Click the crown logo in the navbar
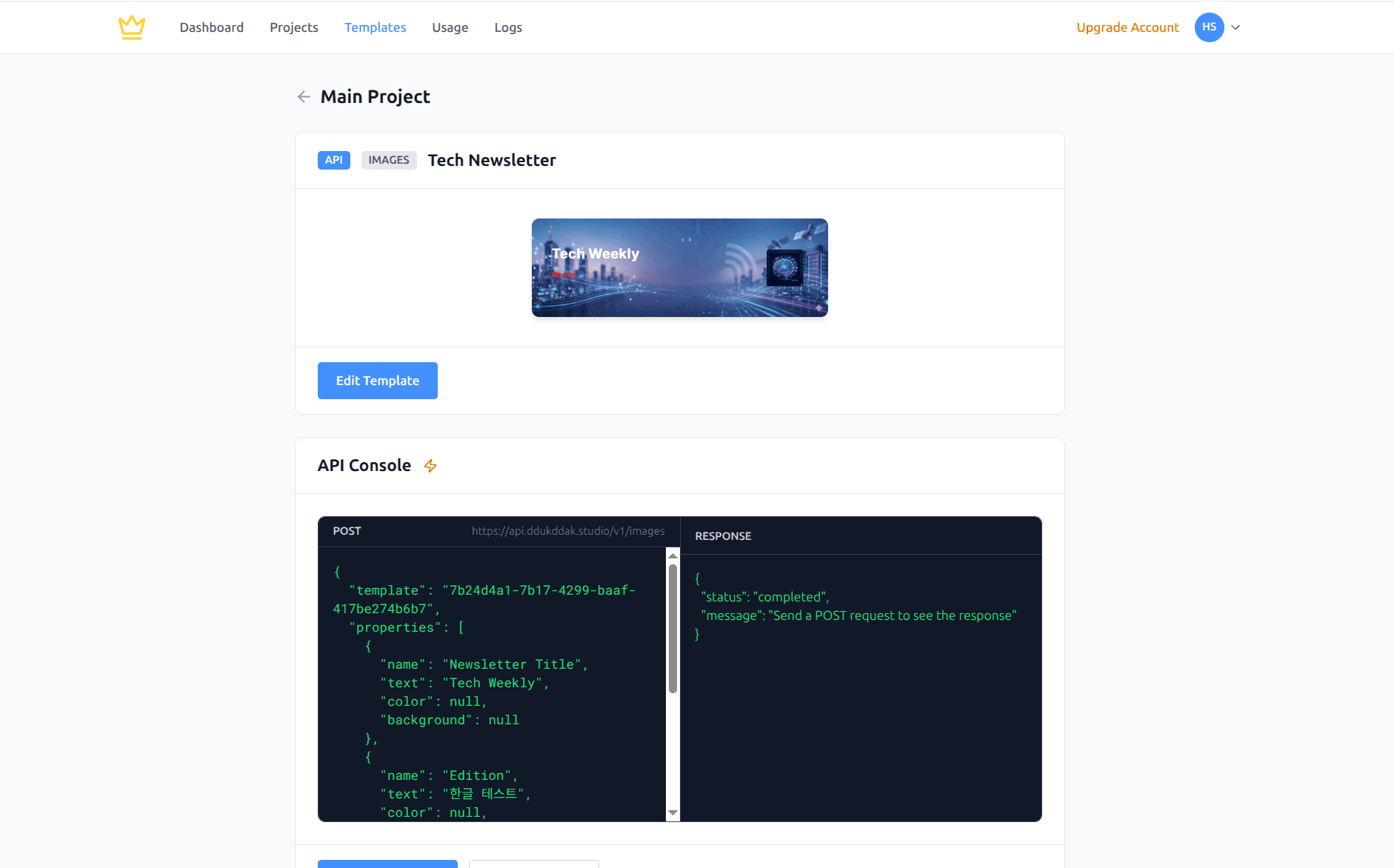The image size is (1394, 868). (x=131, y=27)
